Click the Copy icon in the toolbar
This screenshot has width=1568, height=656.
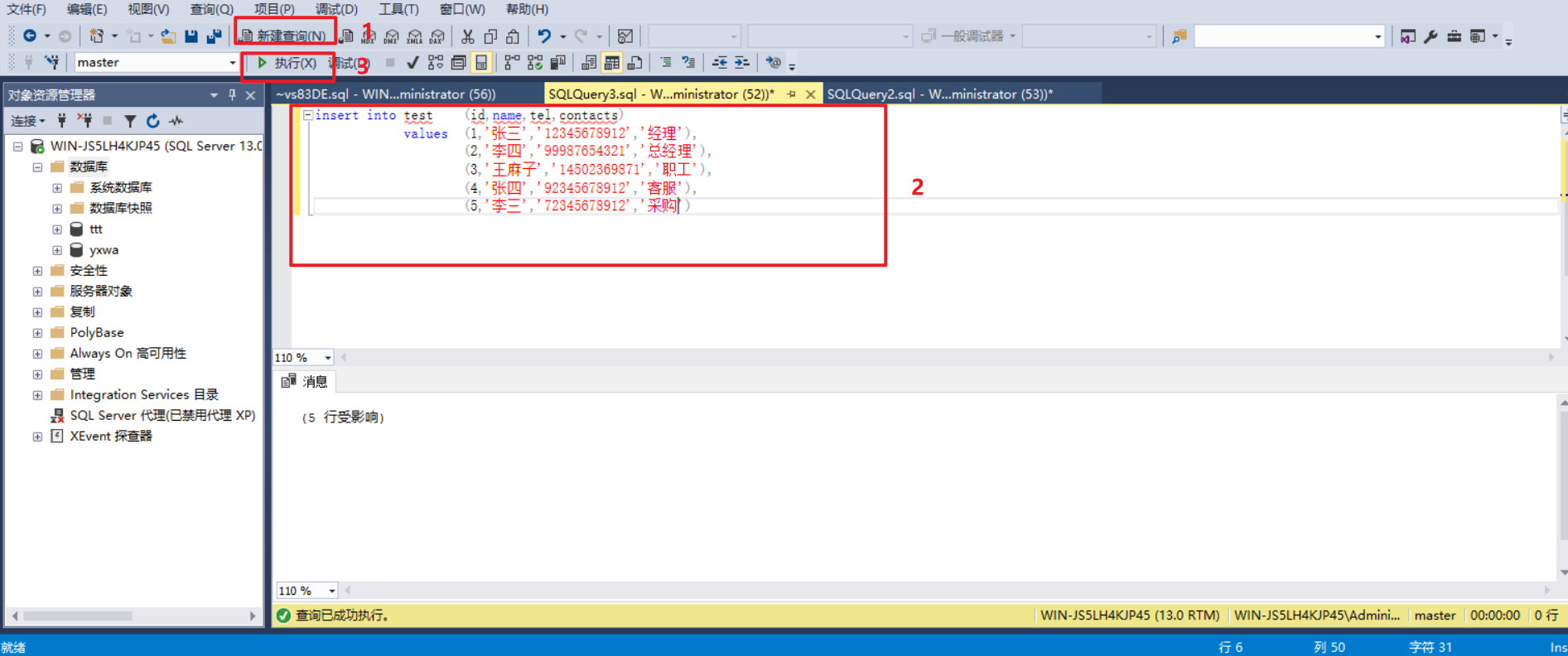[x=490, y=36]
